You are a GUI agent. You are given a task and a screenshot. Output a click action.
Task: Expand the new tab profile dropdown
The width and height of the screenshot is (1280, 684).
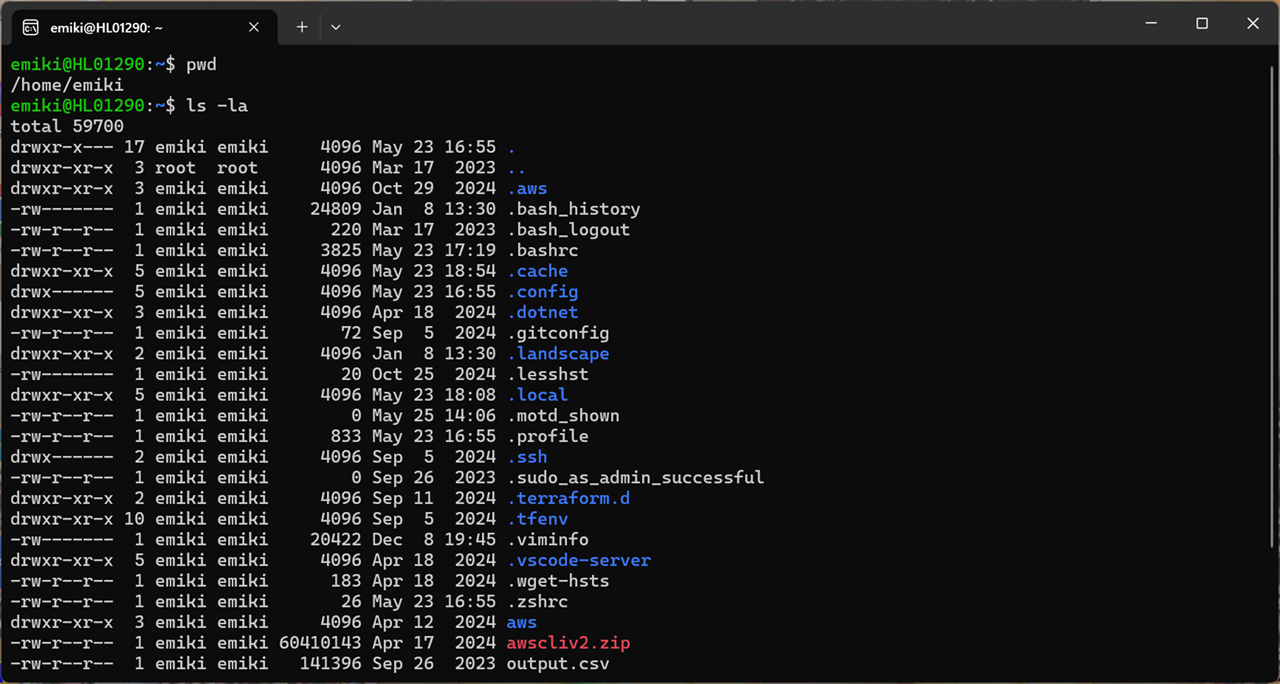(x=336, y=27)
